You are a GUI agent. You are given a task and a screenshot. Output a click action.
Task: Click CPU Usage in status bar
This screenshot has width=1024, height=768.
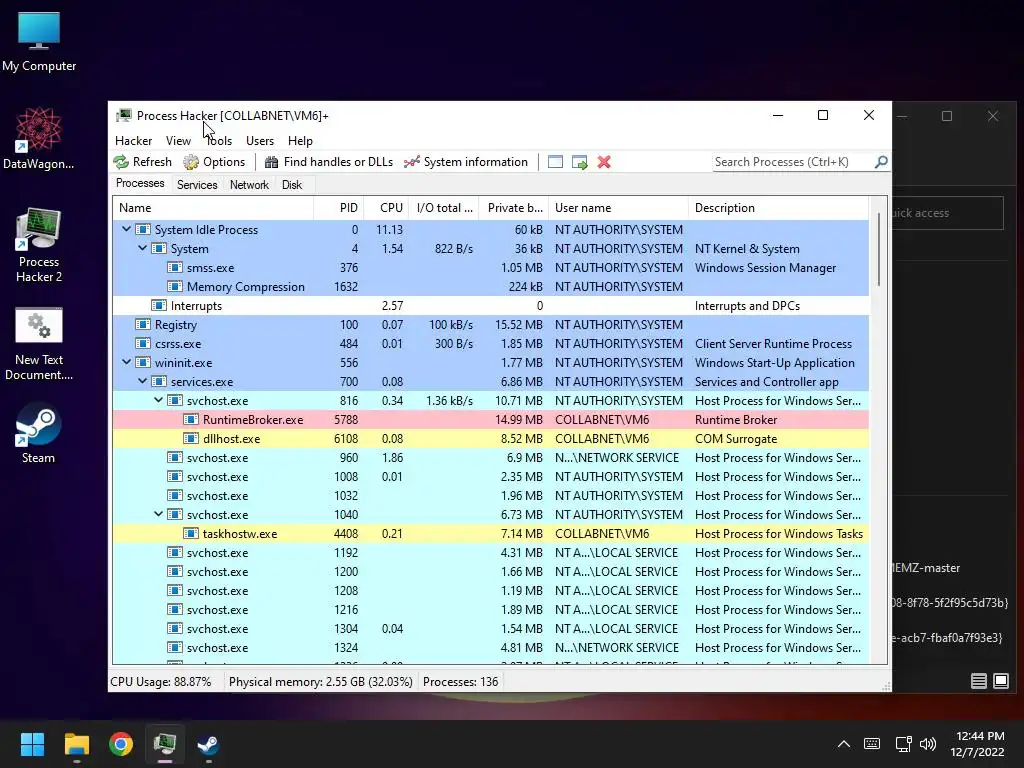tap(161, 682)
